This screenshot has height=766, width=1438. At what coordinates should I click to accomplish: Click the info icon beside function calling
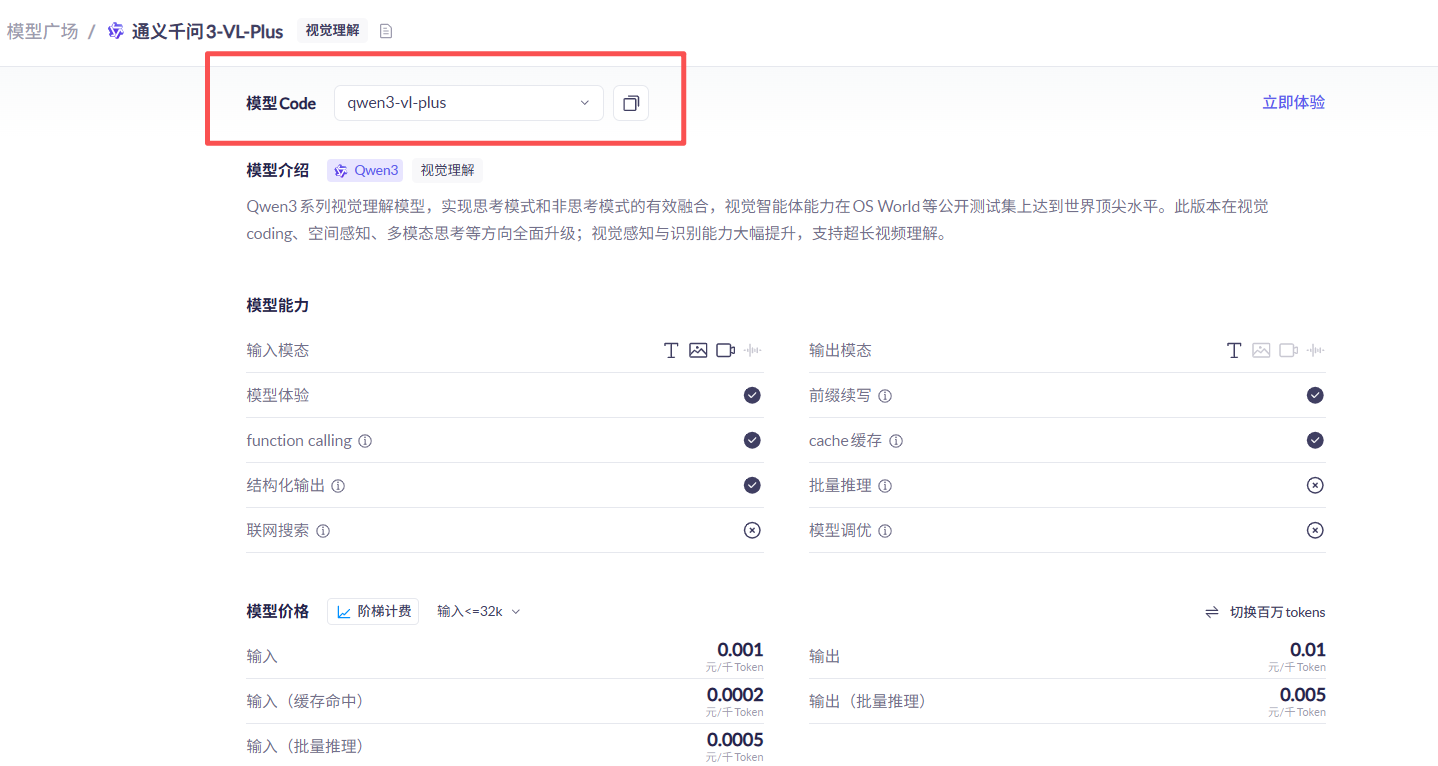(x=365, y=441)
